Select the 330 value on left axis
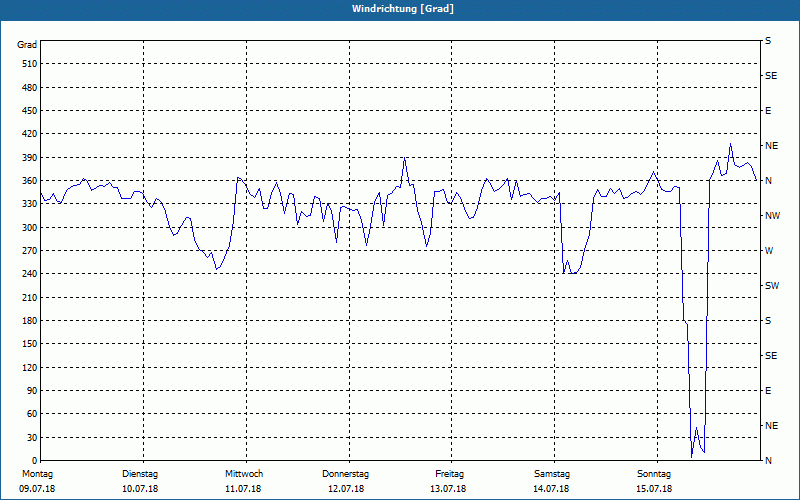Image resolution: width=800 pixels, height=500 pixels. click(30, 204)
